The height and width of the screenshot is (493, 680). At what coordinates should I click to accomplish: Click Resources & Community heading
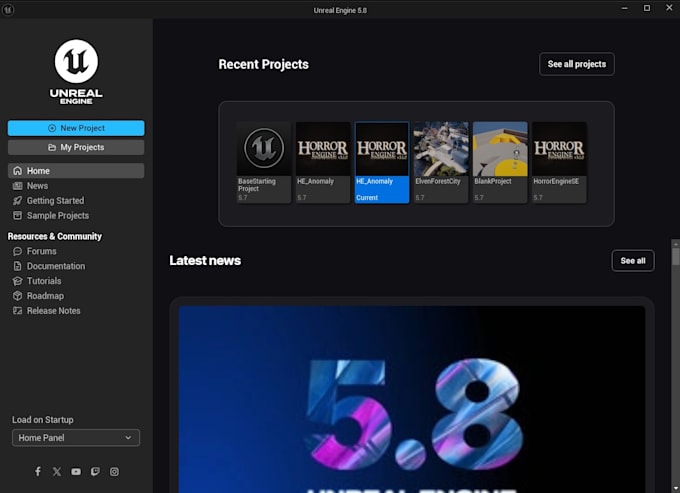55,236
